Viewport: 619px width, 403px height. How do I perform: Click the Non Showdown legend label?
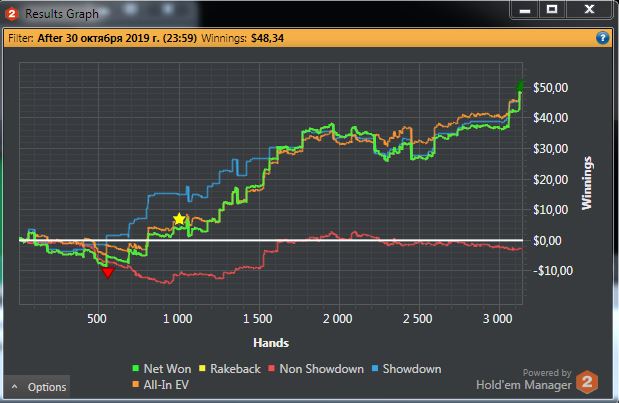[x=321, y=369]
